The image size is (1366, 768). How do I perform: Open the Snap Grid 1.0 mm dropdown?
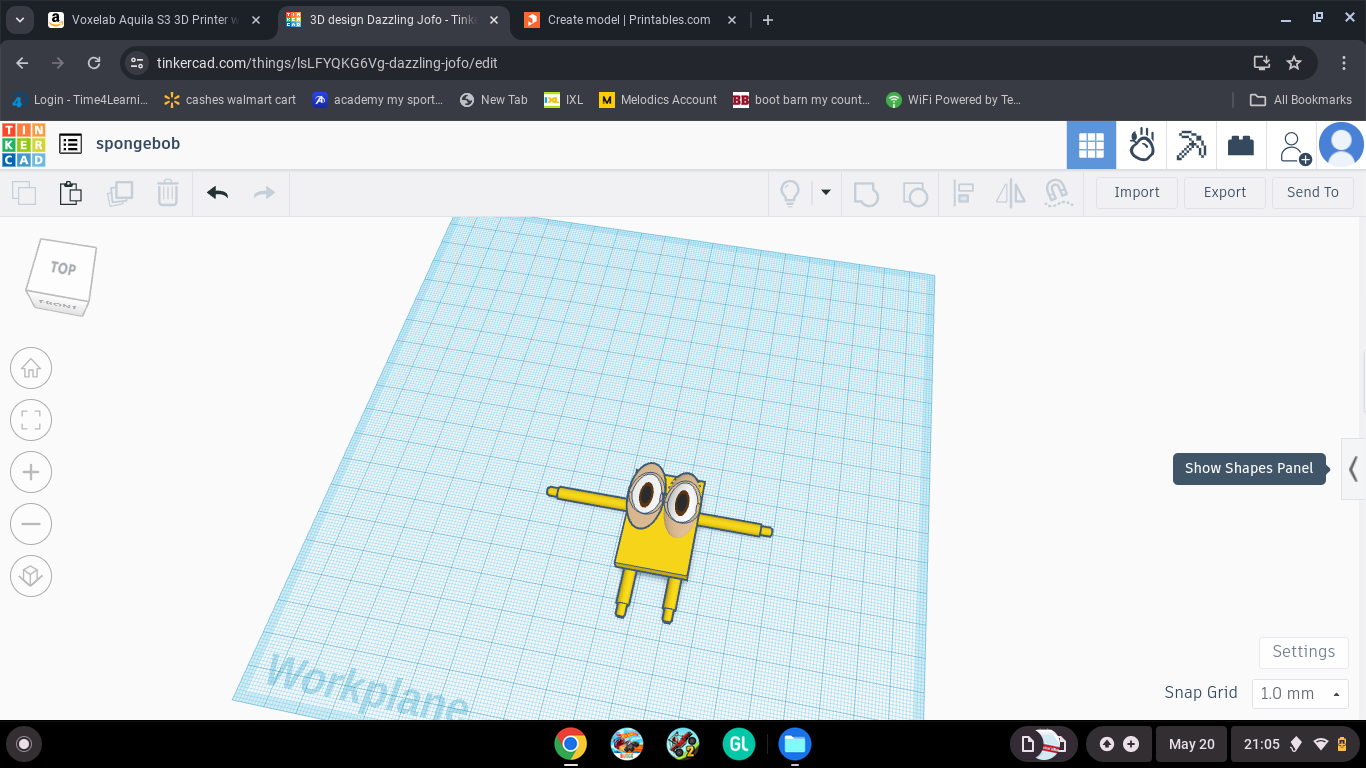[1298, 693]
